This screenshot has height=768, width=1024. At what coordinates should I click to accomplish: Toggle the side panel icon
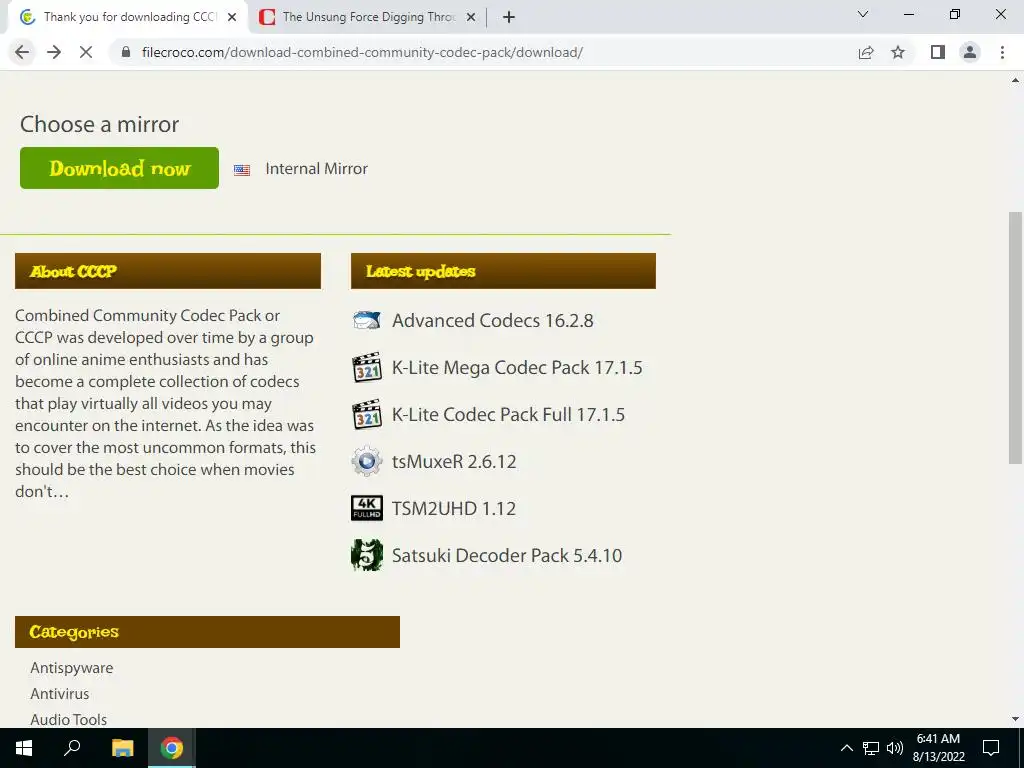click(x=938, y=52)
